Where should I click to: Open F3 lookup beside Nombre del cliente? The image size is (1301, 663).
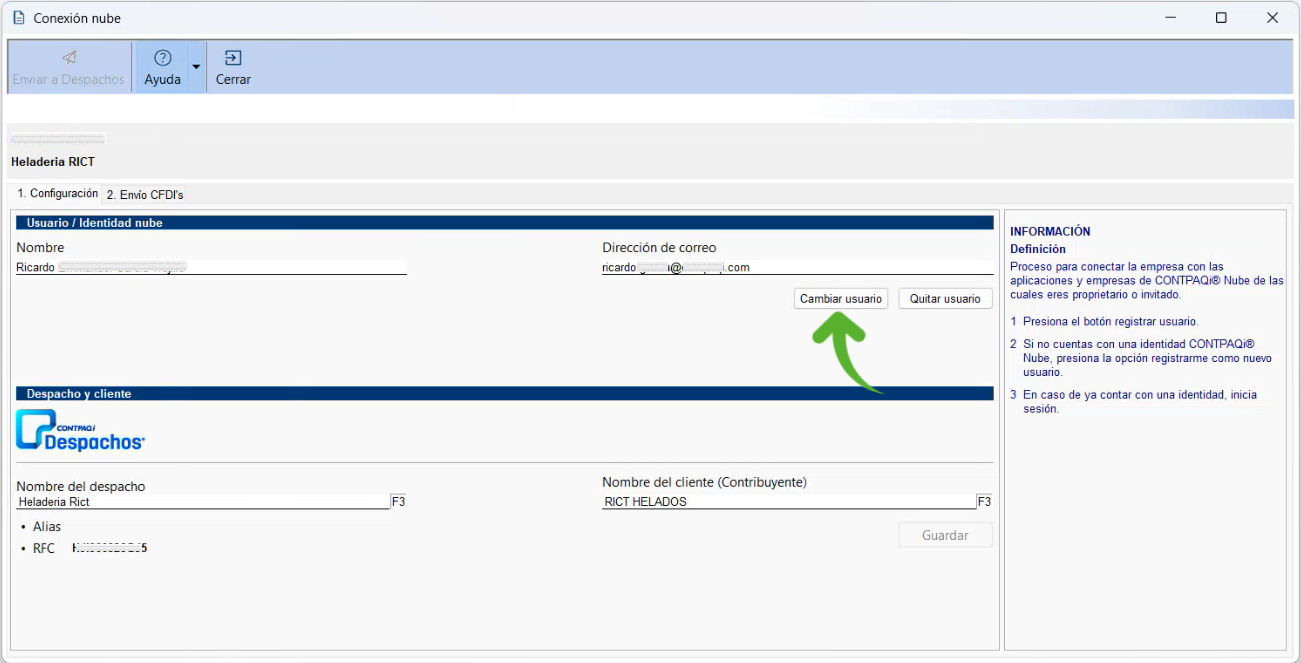pyautogui.click(x=984, y=502)
